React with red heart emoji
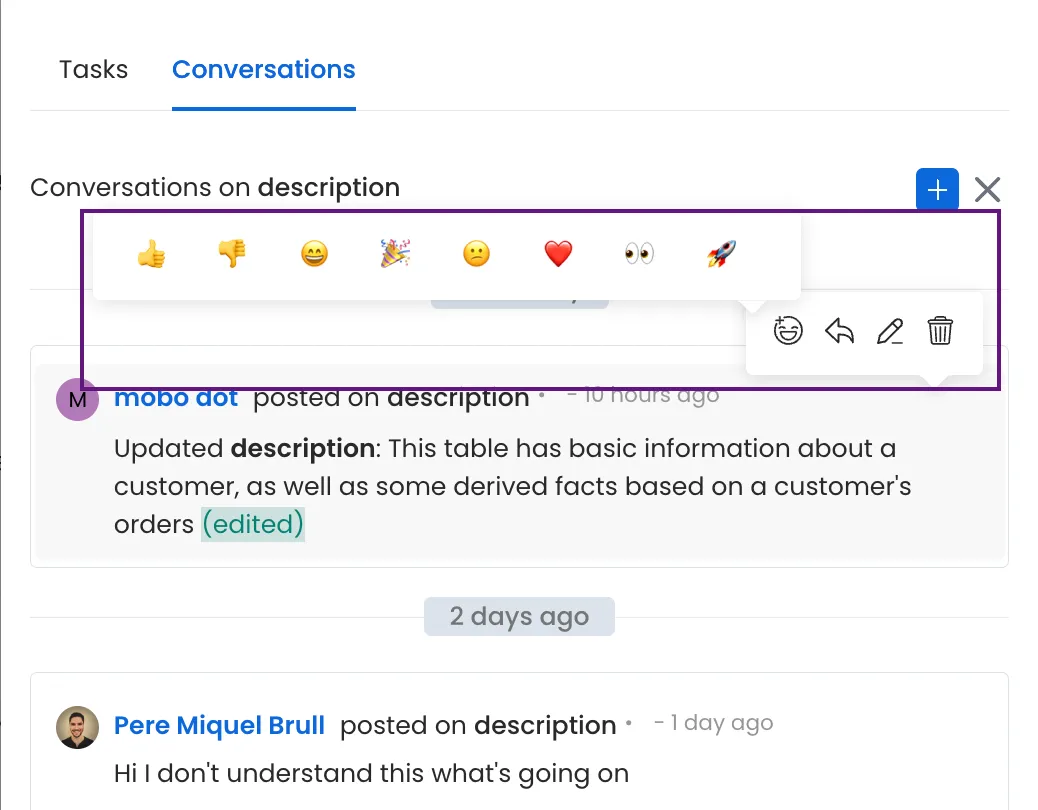The width and height of the screenshot is (1038, 810). pos(558,255)
